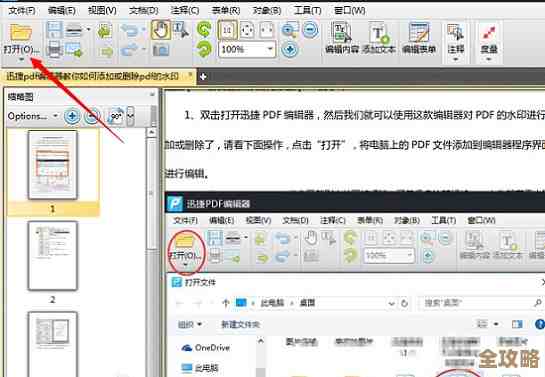Expand the dropdown arrow next to the scanner icon
545x377 pixels.
(x=89, y=30)
